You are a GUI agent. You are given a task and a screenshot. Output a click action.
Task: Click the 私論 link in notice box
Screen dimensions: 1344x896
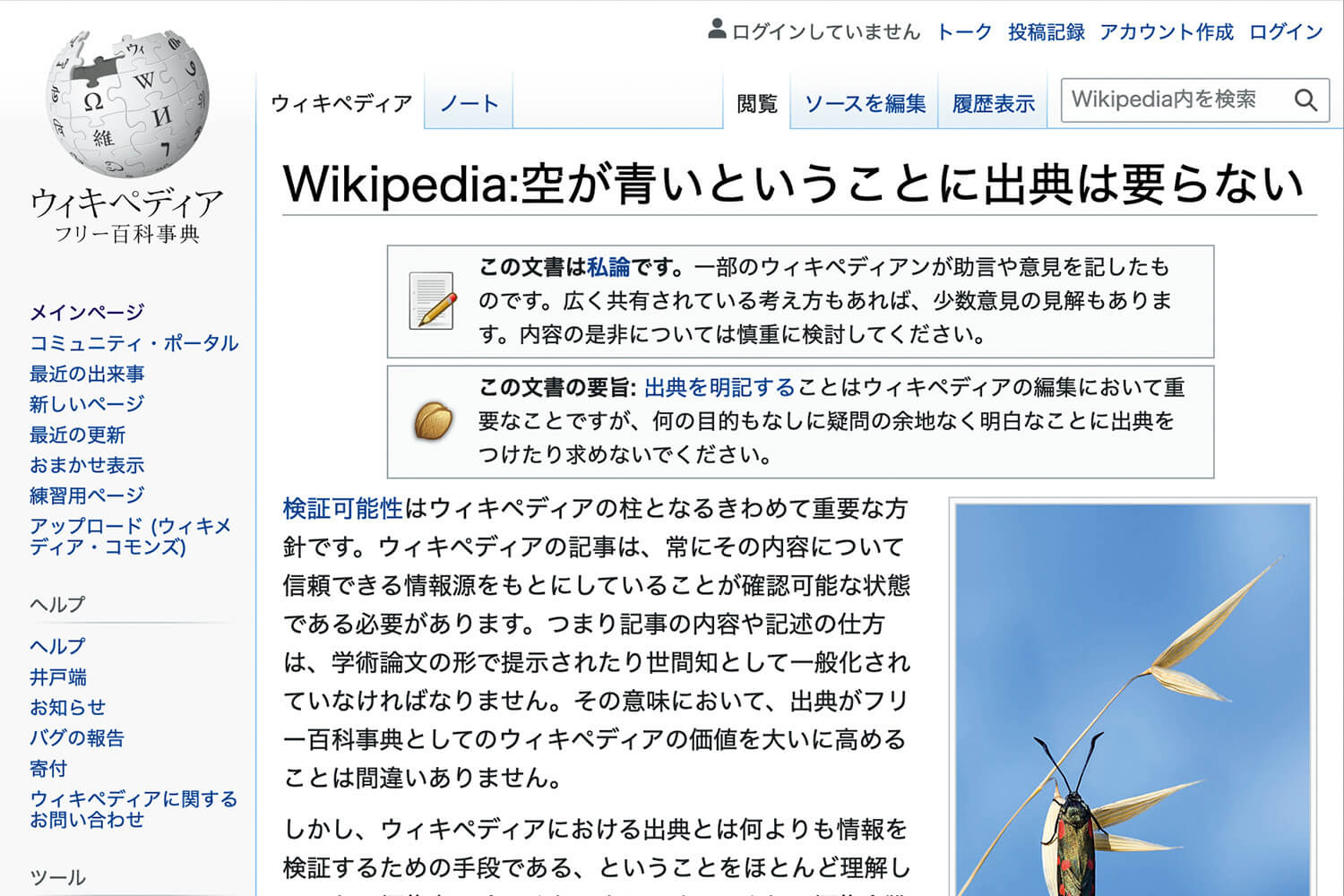(609, 266)
